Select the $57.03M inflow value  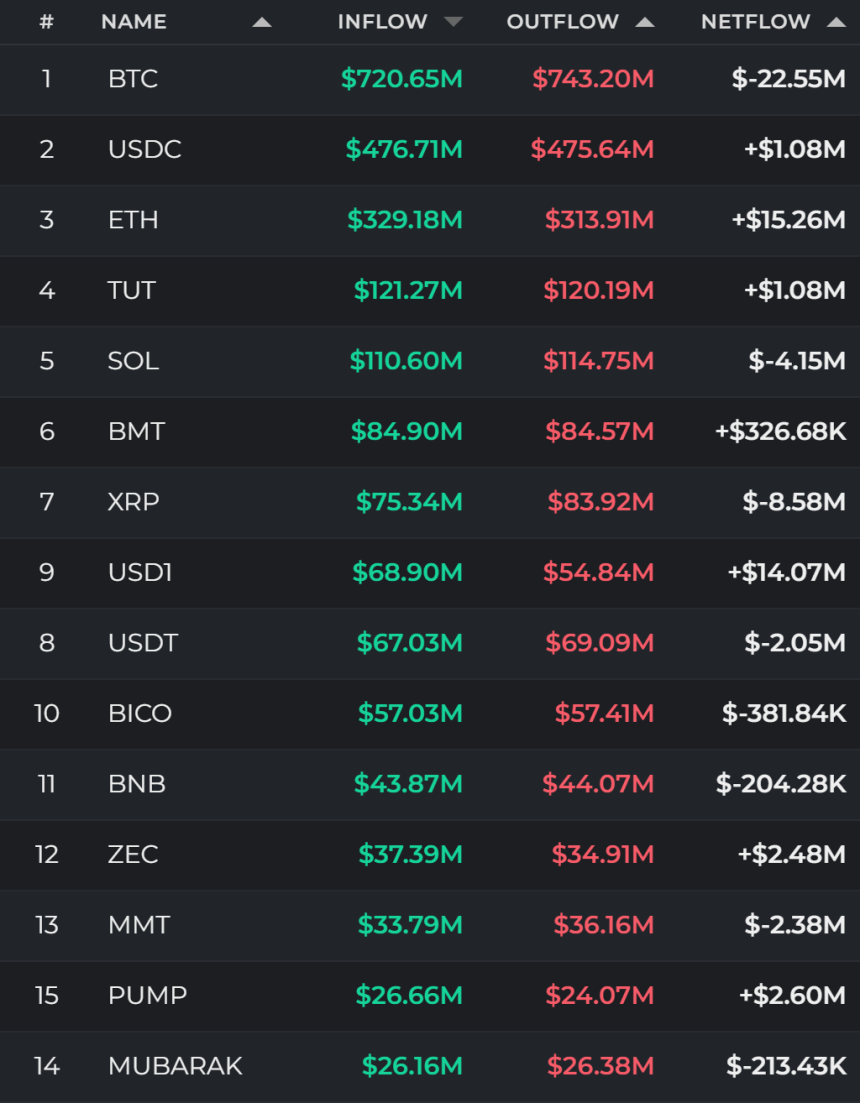[410, 713]
